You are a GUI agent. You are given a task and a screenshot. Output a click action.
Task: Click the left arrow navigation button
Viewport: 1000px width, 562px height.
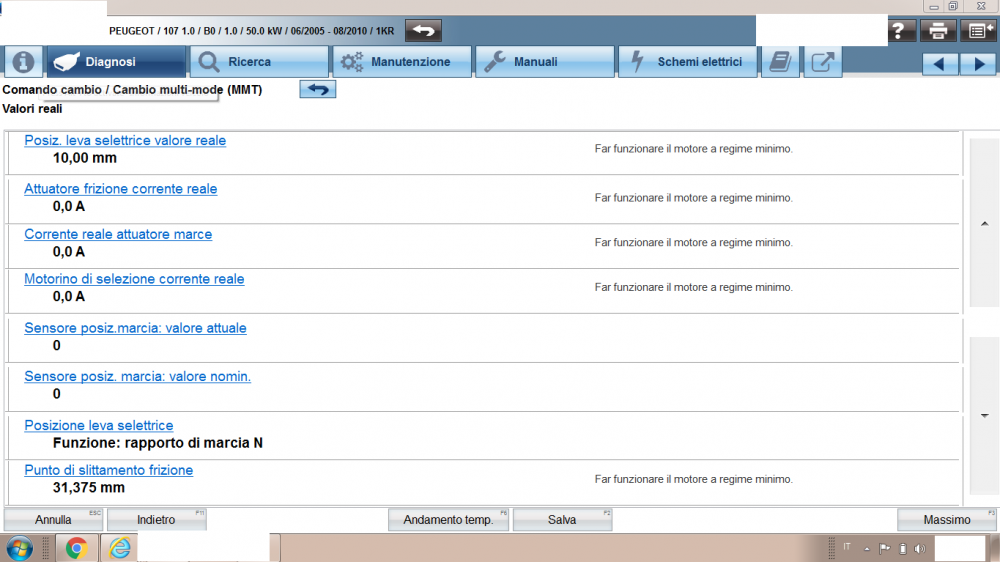click(939, 63)
